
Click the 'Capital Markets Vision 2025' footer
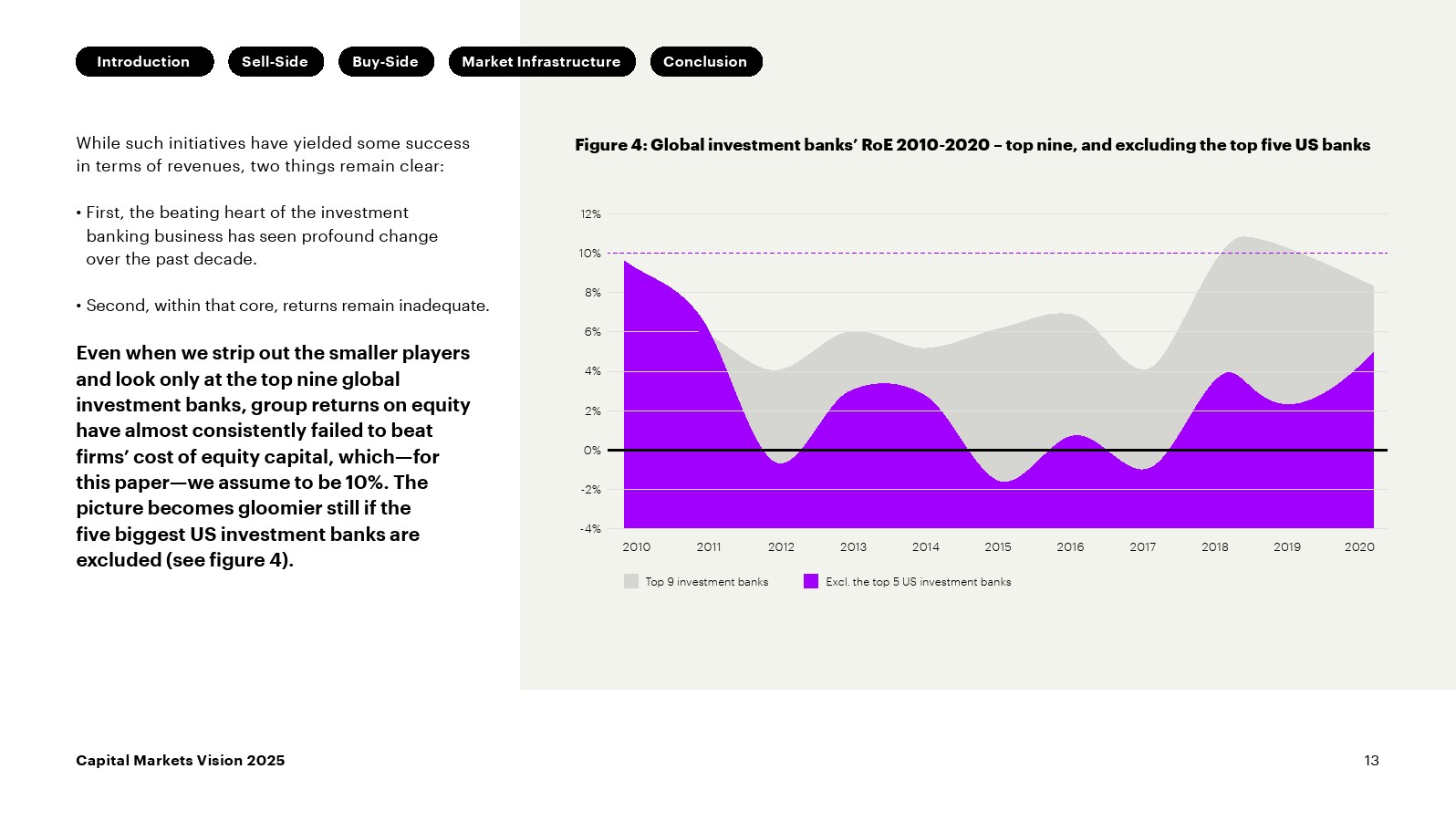pyautogui.click(x=181, y=761)
